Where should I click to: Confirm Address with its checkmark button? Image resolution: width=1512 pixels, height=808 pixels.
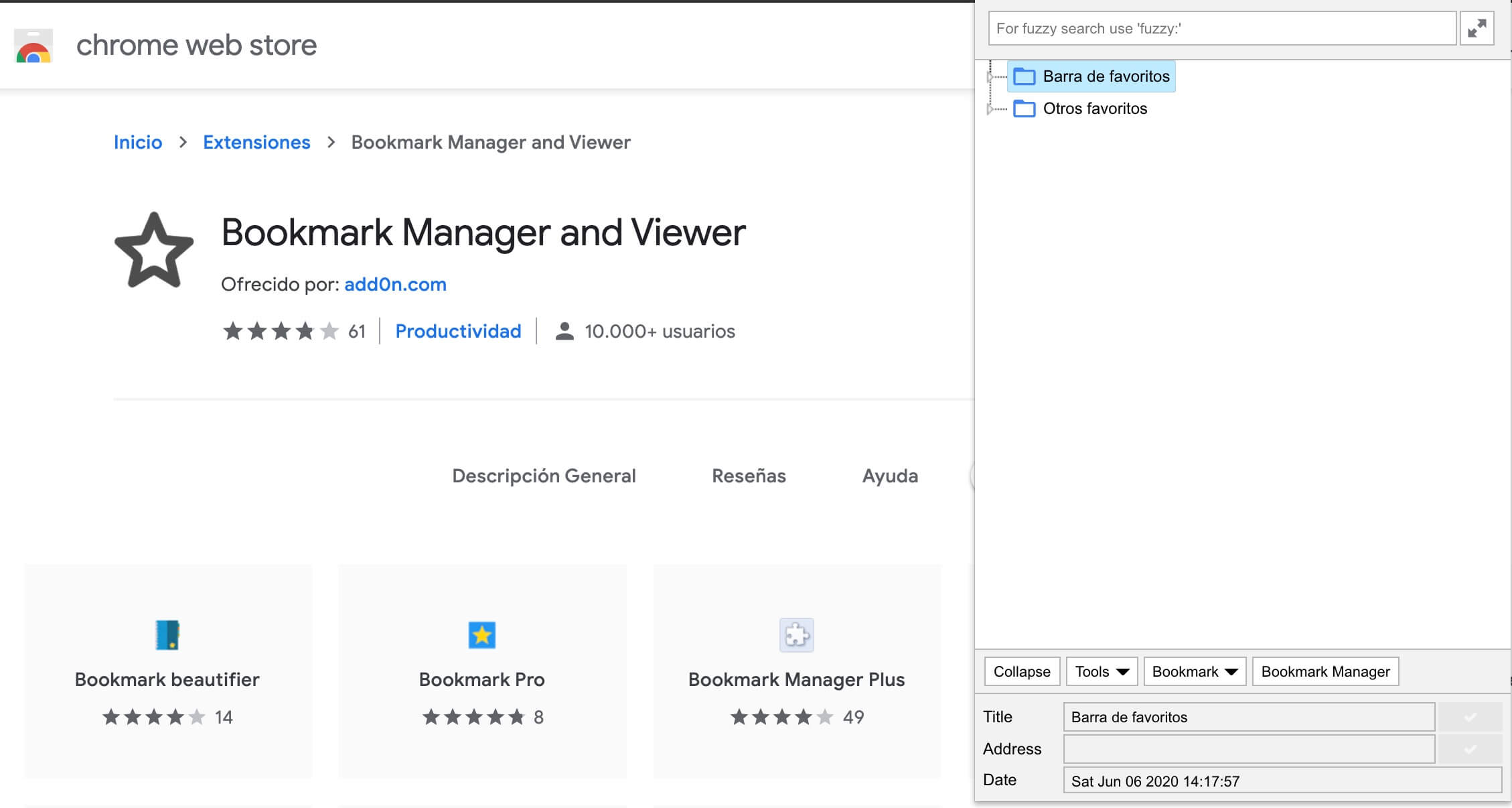pyautogui.click(x=1470, y=749)
